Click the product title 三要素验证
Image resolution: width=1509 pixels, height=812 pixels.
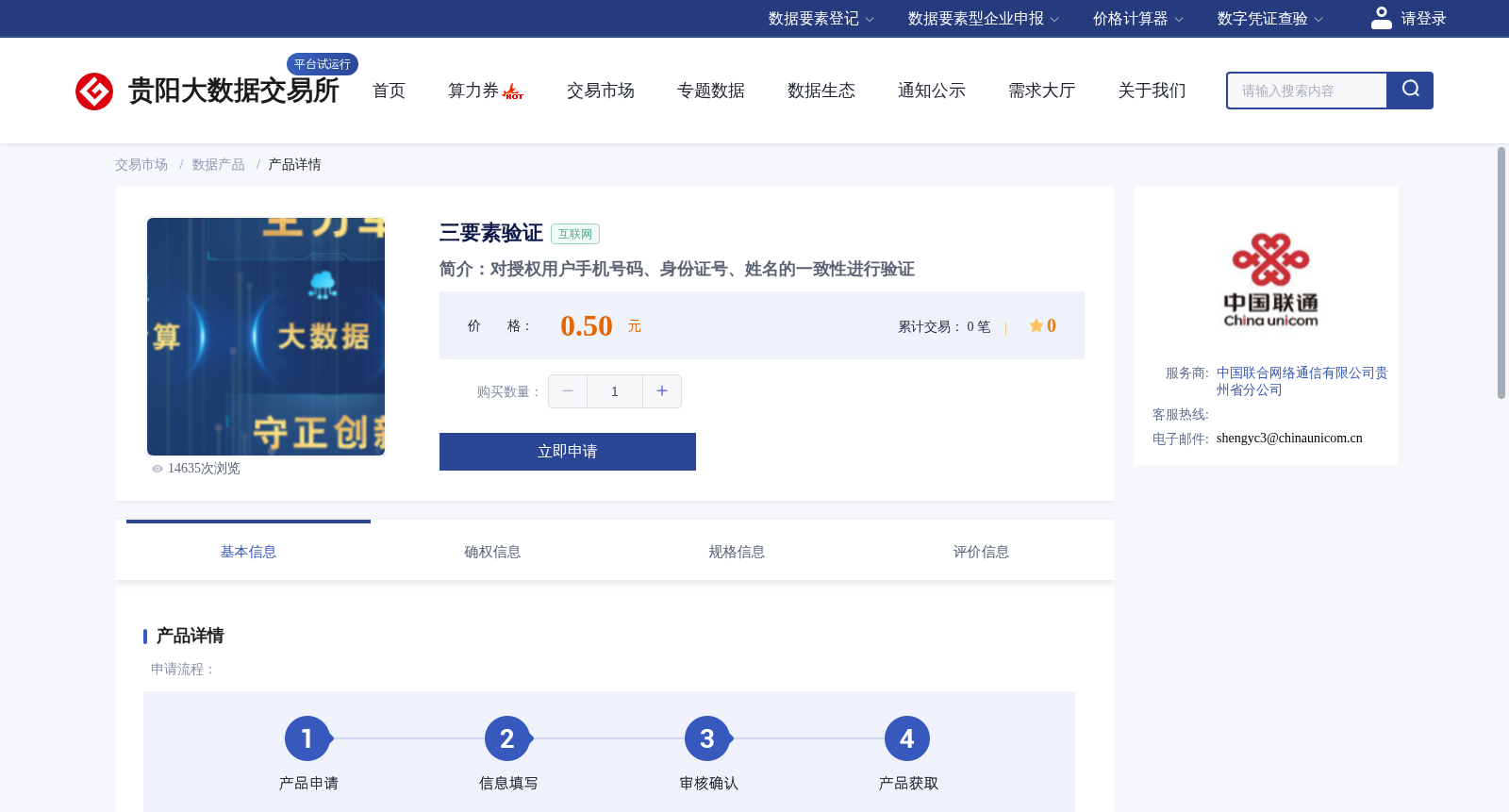(x=490, y=233)
